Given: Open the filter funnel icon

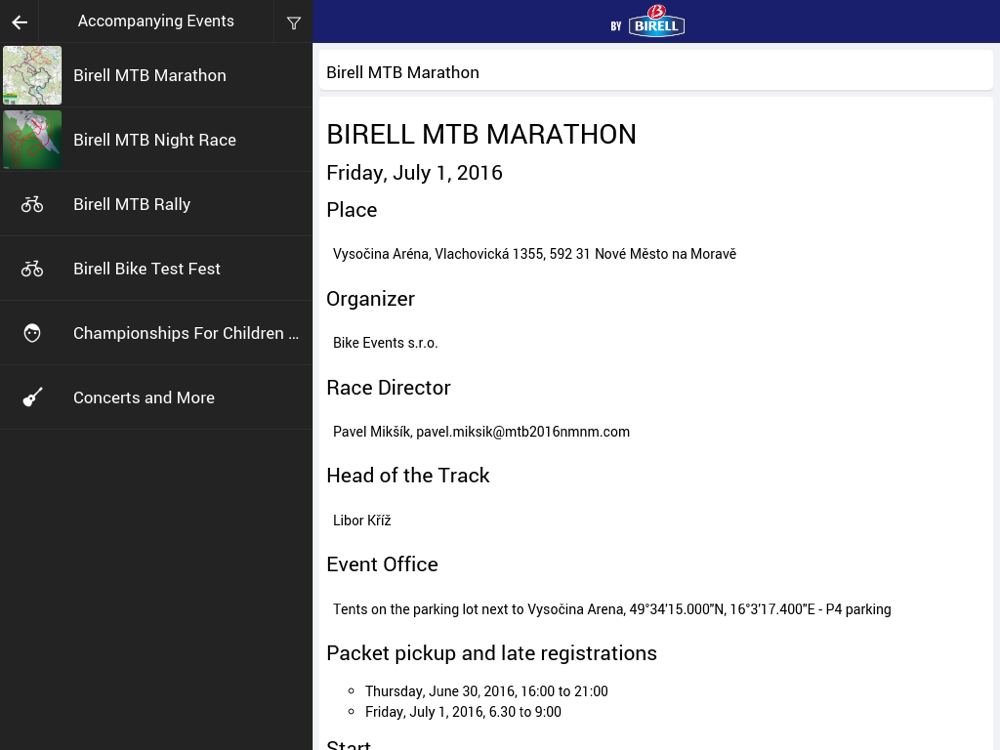Looking at the screenshot, I should click(x=293, y=23).
